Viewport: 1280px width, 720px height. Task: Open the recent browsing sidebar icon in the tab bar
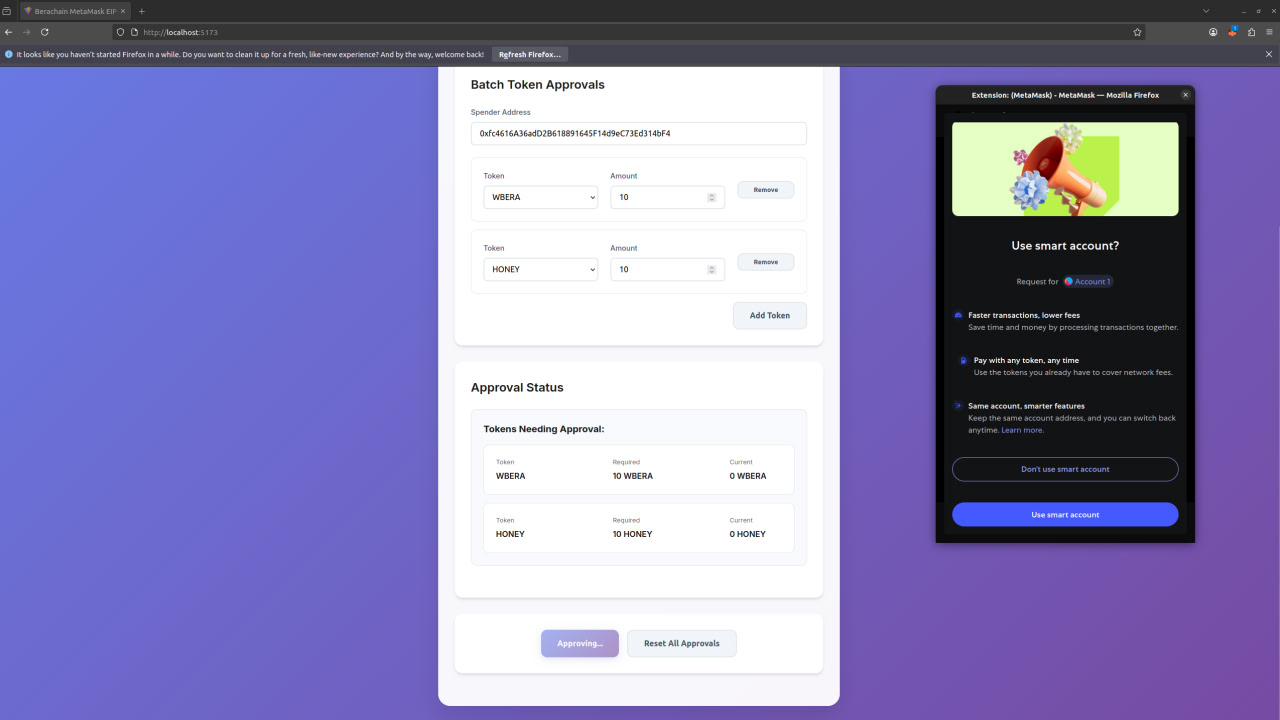tap(7, 10)
